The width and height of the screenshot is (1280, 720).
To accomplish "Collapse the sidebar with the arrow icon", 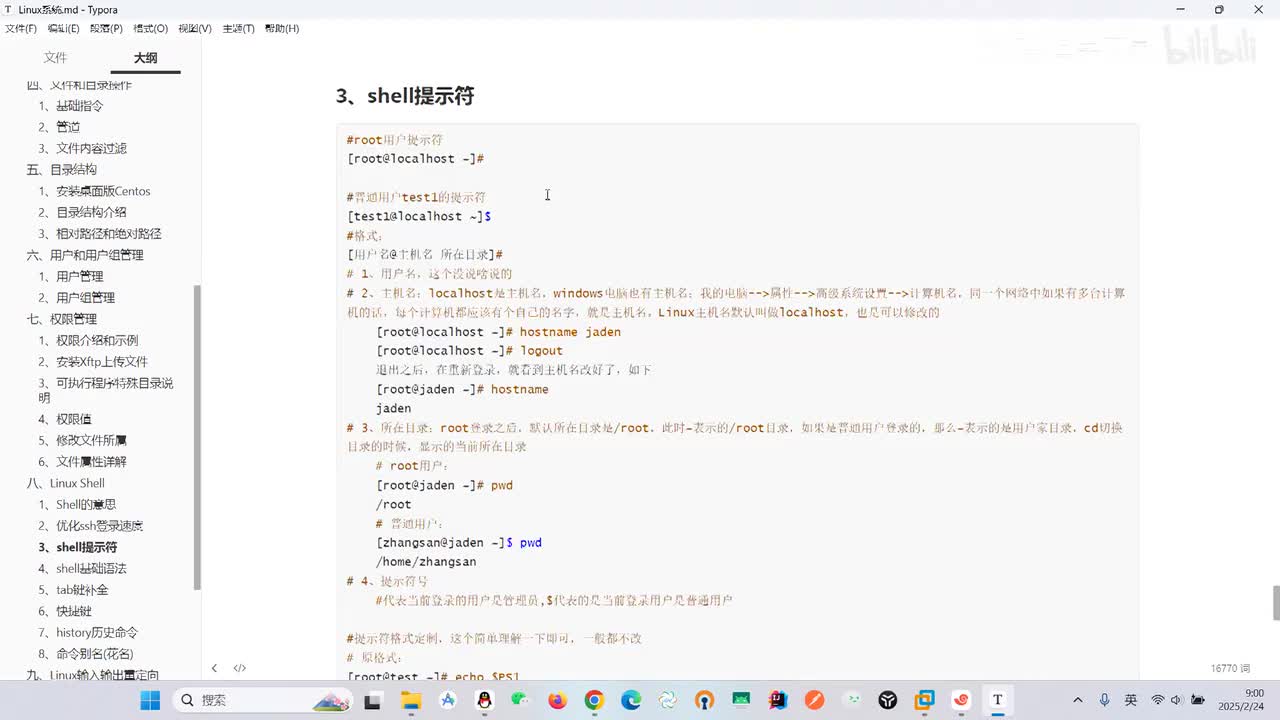I will tap(214, 668).
